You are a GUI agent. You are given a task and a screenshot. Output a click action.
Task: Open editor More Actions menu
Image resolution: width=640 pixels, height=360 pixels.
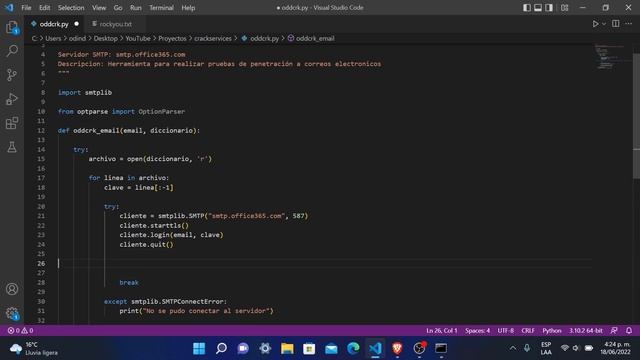point(629,24)
